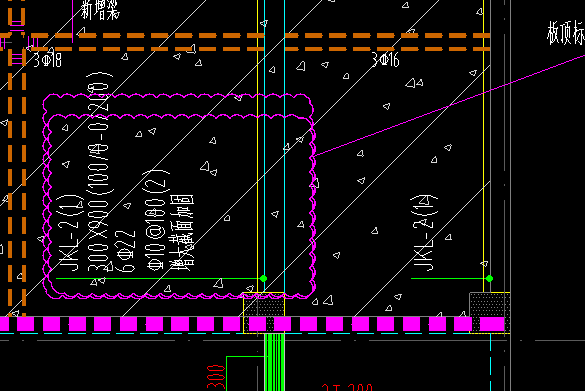Screen dimensions: 585x391
Task: Select the orange dashed horizontal beam line
Action: tap(246, 42)
